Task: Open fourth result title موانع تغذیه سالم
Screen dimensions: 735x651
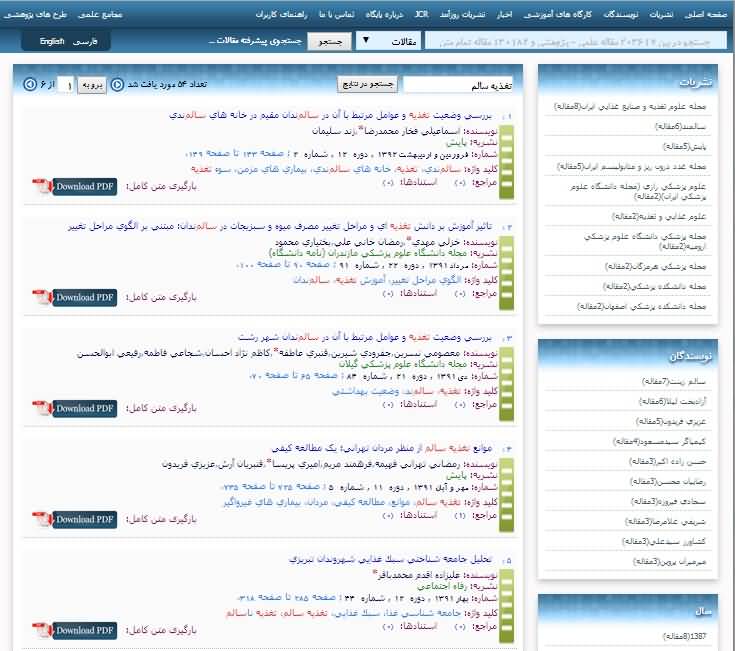Action: (x=382, y=449)
